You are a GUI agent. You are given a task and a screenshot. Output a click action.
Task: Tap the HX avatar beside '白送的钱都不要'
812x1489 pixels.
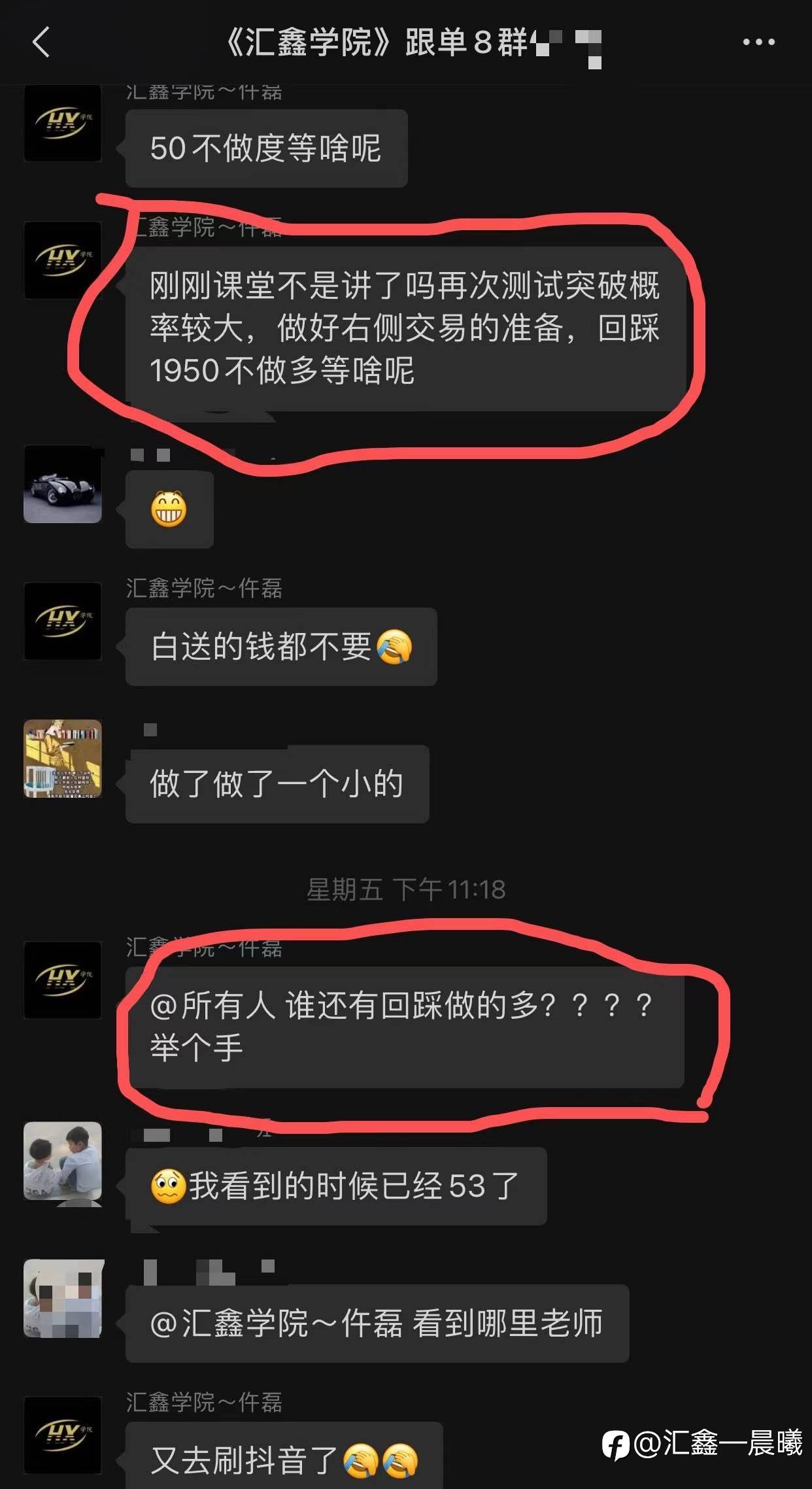coord(63,621)
